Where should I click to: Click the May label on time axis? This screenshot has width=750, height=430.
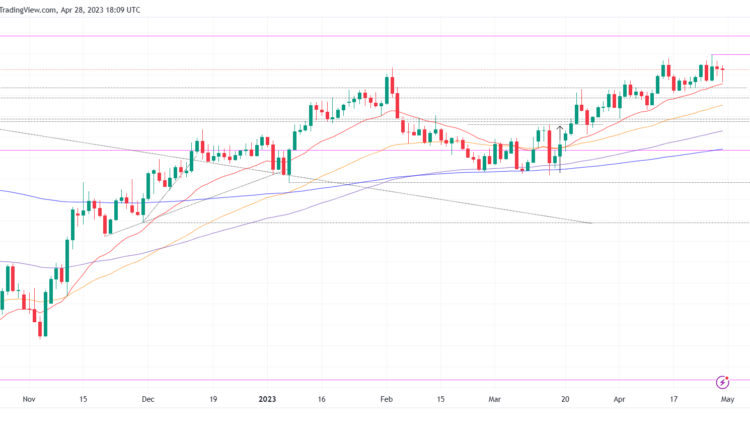(x=729, y=399)
